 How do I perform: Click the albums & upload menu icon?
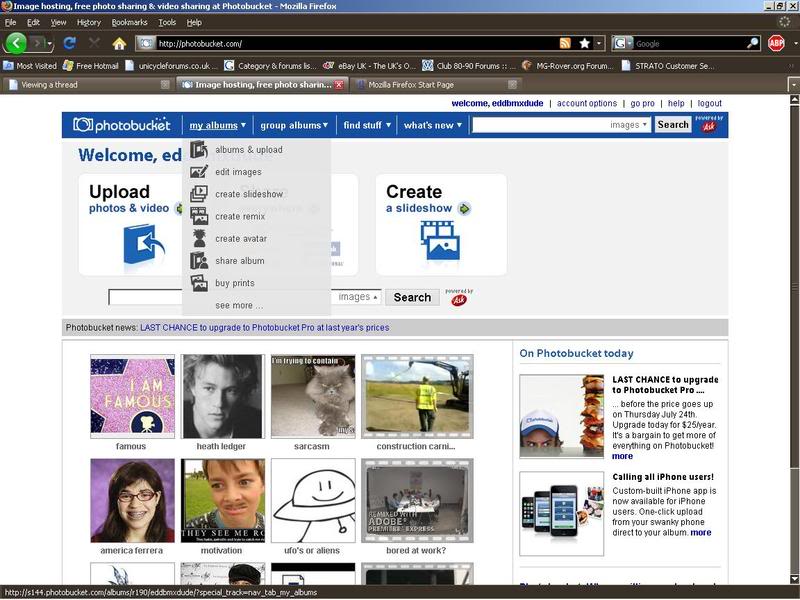[x=198, y=149]
